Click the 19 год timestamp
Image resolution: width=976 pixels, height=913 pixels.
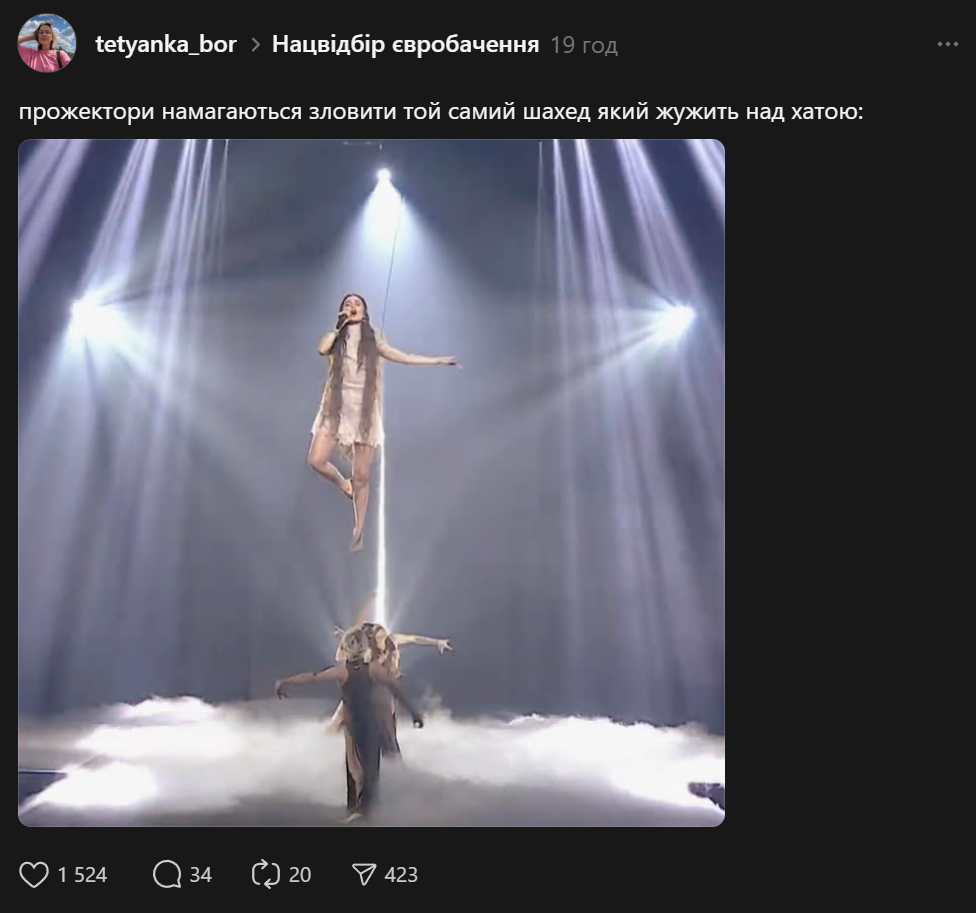[584, 45]
